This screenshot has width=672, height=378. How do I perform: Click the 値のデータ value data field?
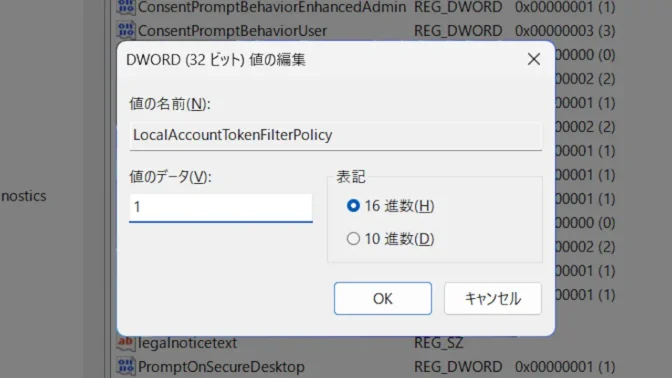point(221,208)
